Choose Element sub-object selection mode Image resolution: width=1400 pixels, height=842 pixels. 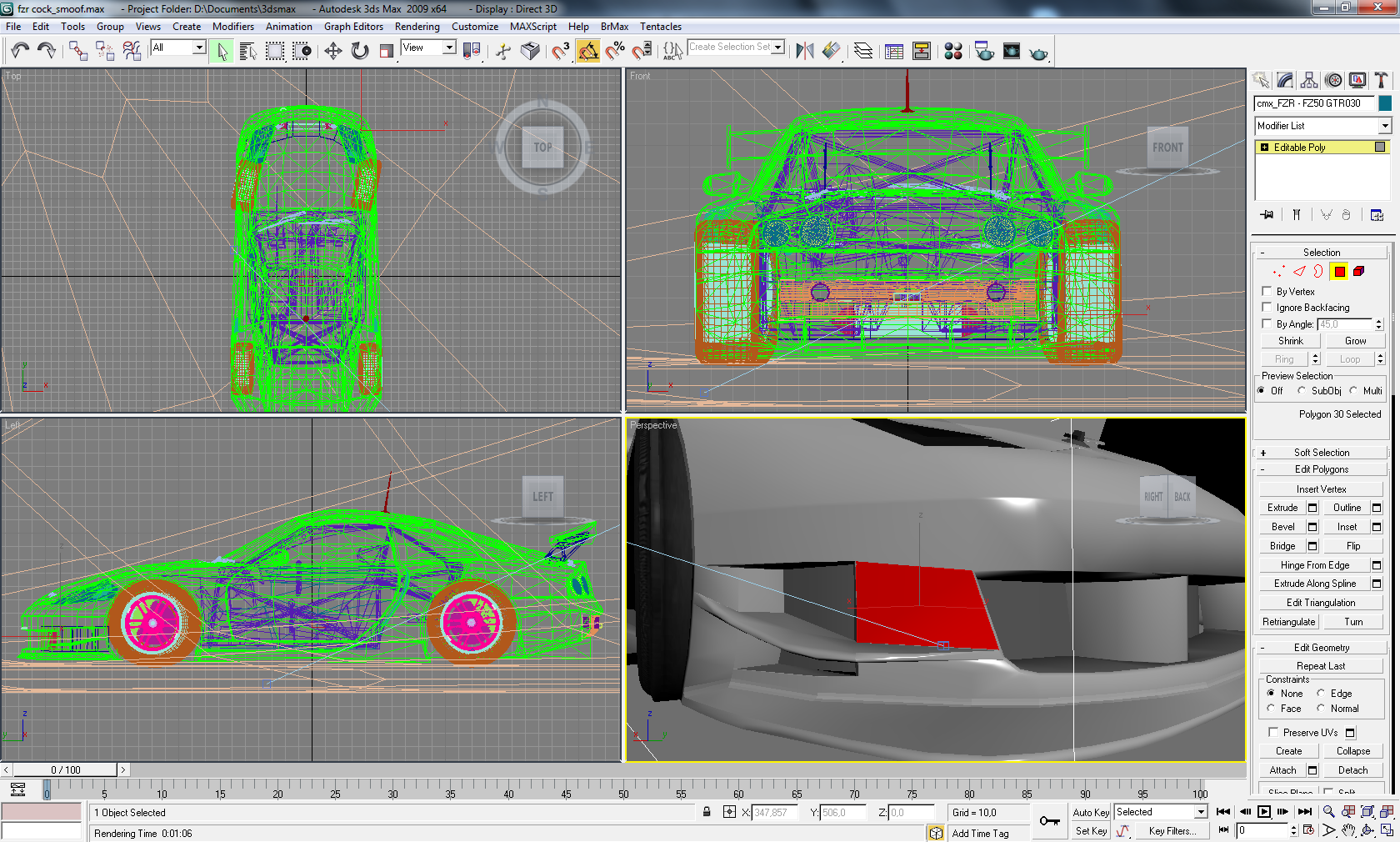point(1358,271)
